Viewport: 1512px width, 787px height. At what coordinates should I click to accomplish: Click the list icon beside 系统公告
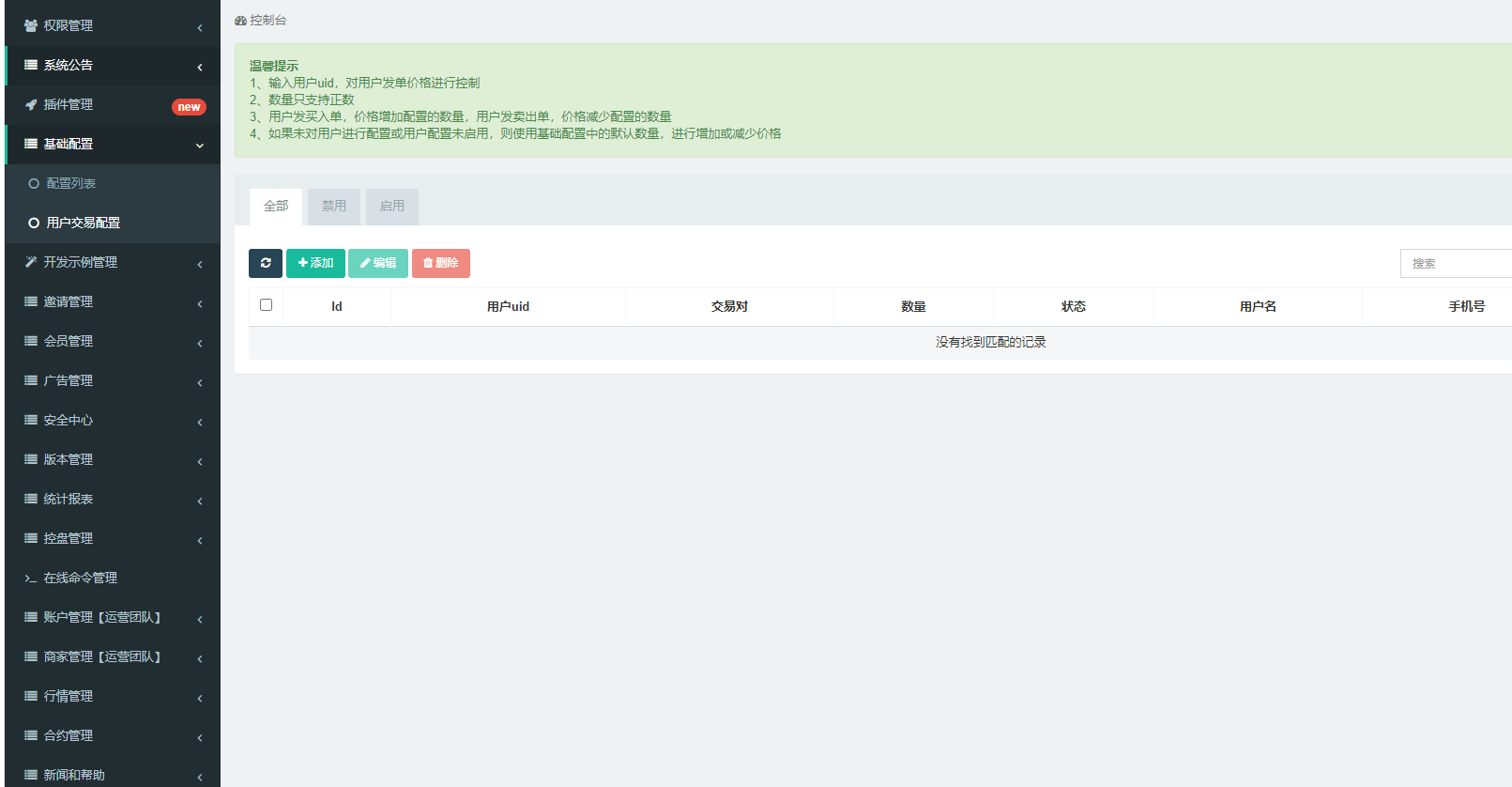[31, 66]
